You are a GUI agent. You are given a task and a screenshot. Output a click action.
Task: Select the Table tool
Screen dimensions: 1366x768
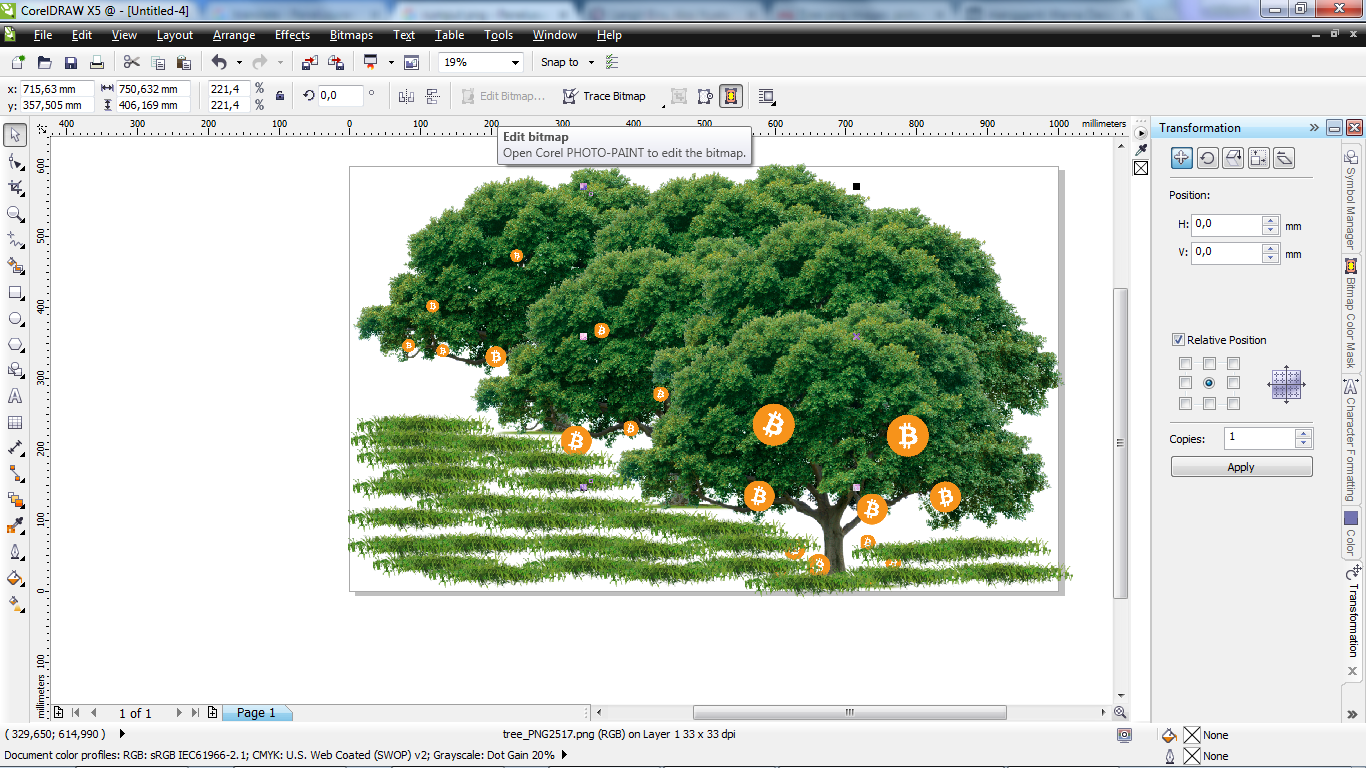[x=15, y=423]
